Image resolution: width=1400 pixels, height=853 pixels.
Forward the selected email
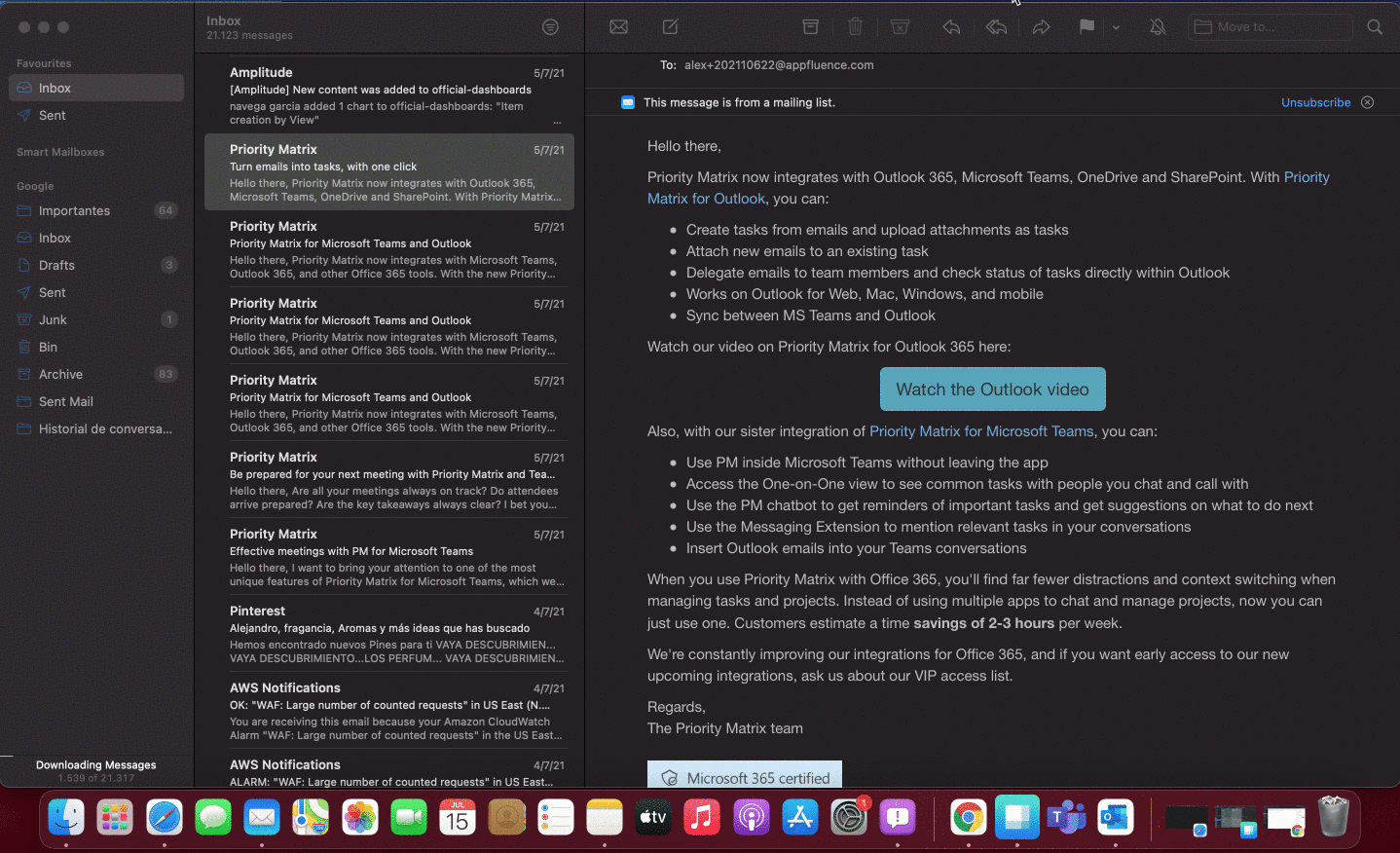tap(1041, 27)
